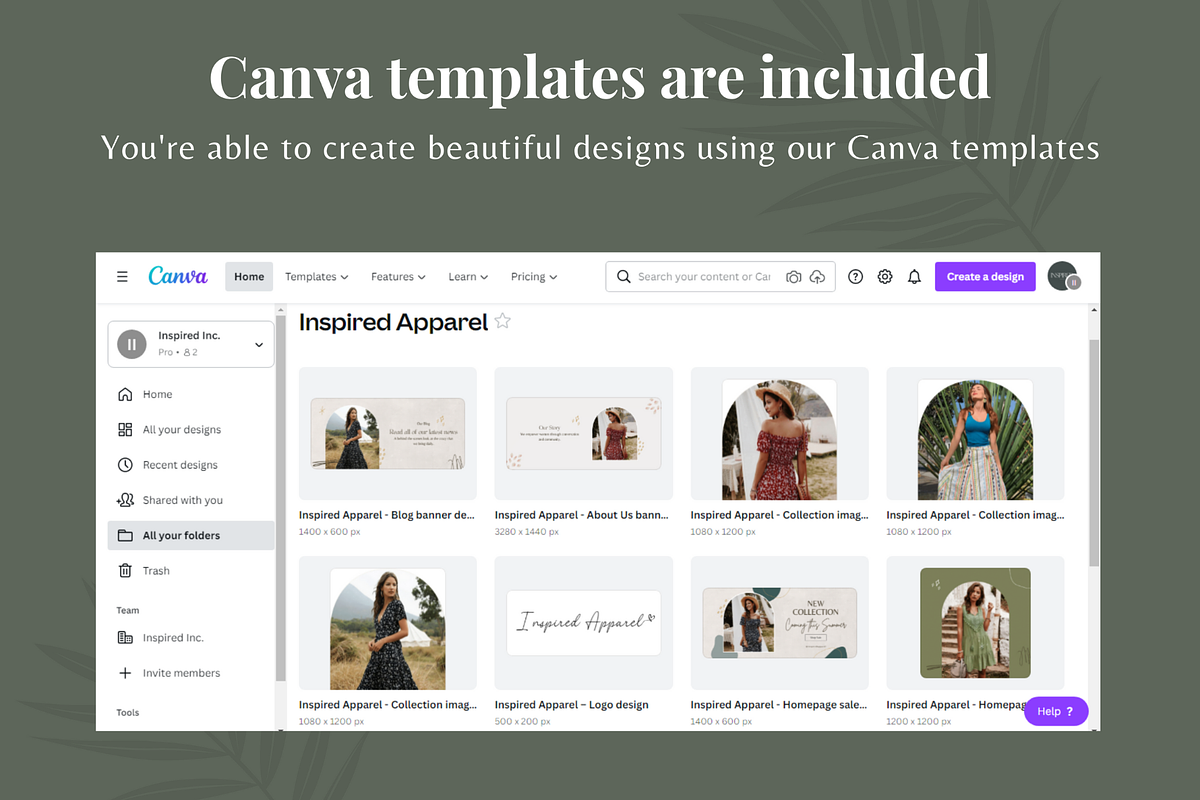
Task: Click the Home house icon in sidebar
Action: click(x=125, y=394)
